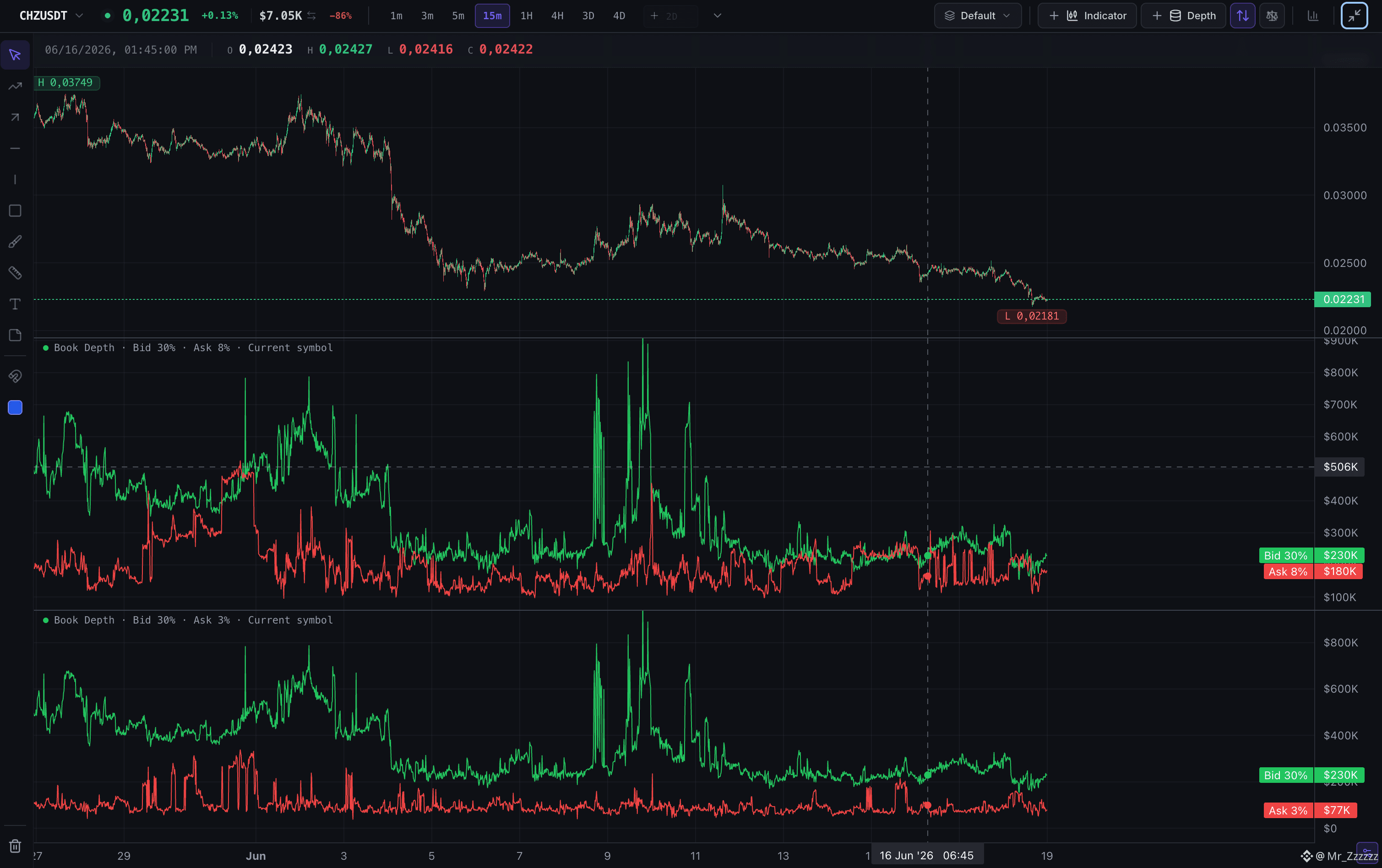
Task: Open the blue drawing color swatch
Action: coord(15,407)
